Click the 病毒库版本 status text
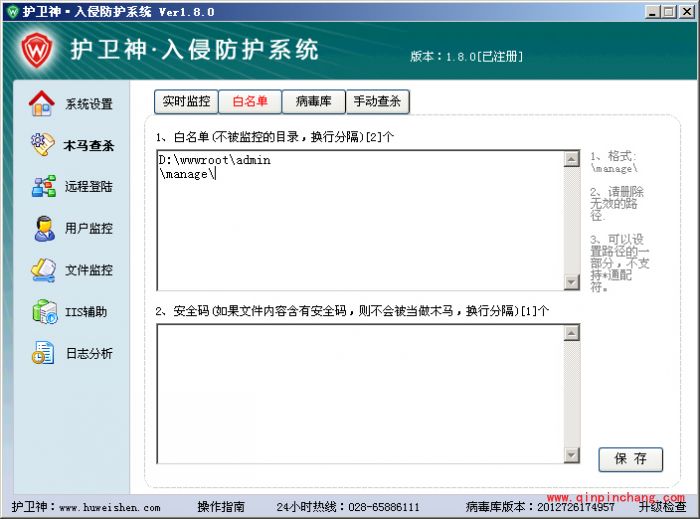The height and width of the screenshot is (519, 700). 540,507
